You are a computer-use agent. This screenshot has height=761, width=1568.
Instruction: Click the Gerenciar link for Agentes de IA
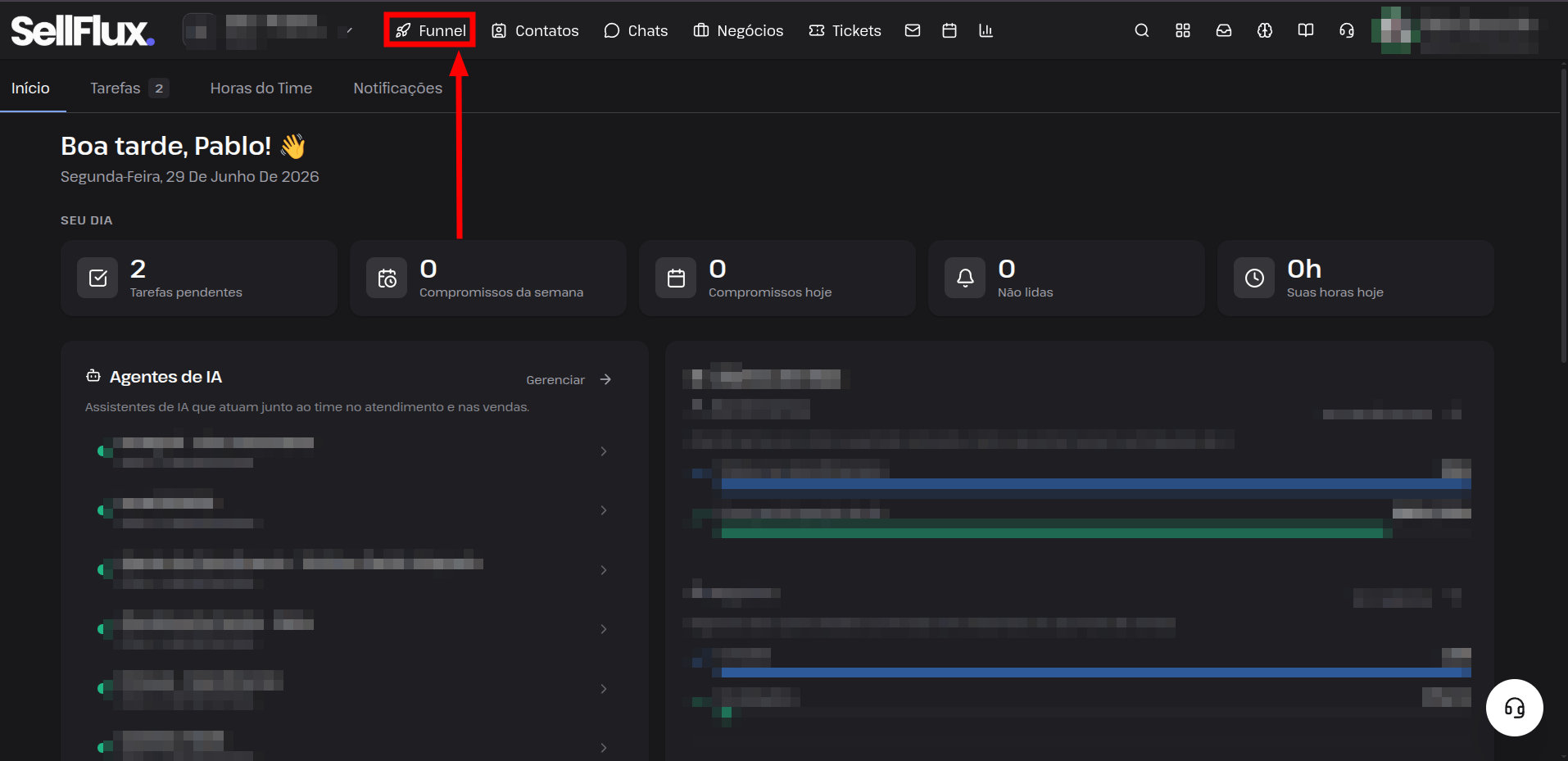569,379
